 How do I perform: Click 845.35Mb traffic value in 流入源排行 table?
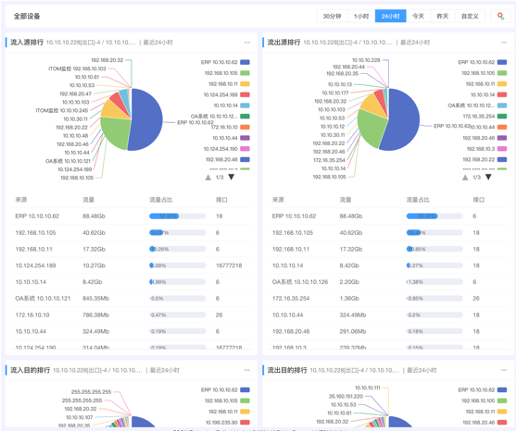click(96, 298)
